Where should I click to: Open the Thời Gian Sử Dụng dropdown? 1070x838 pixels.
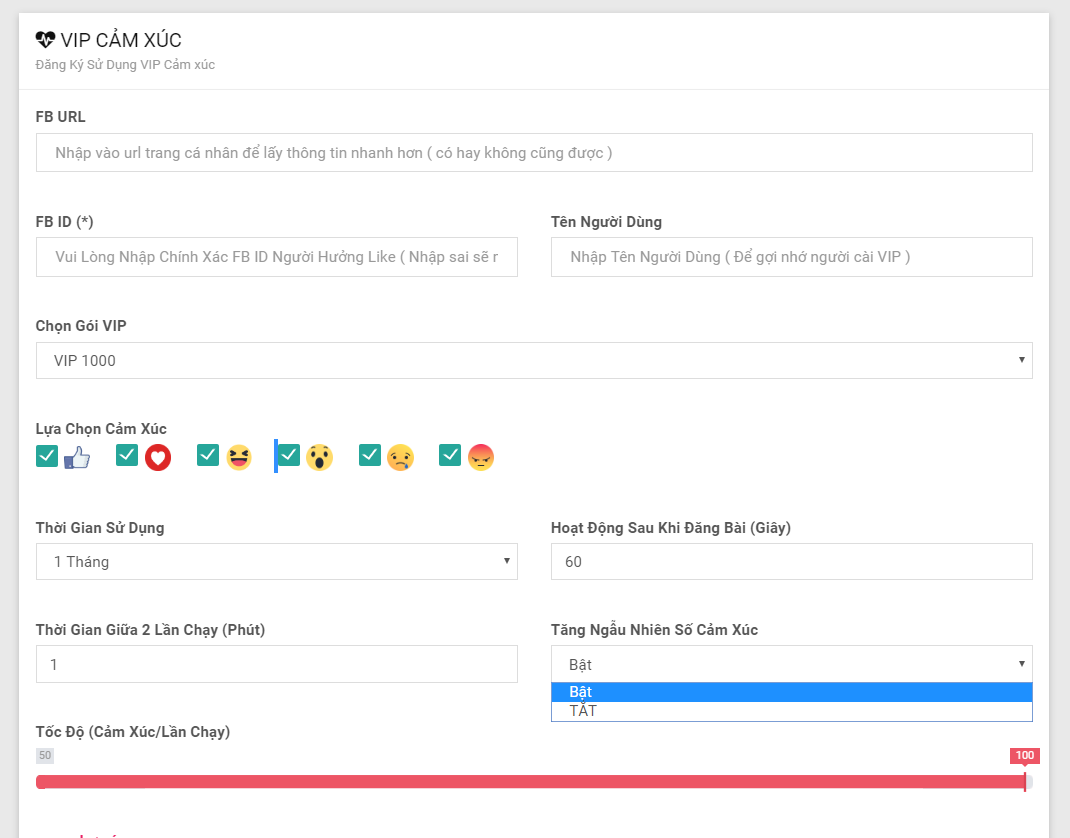(x=277, y=562)
